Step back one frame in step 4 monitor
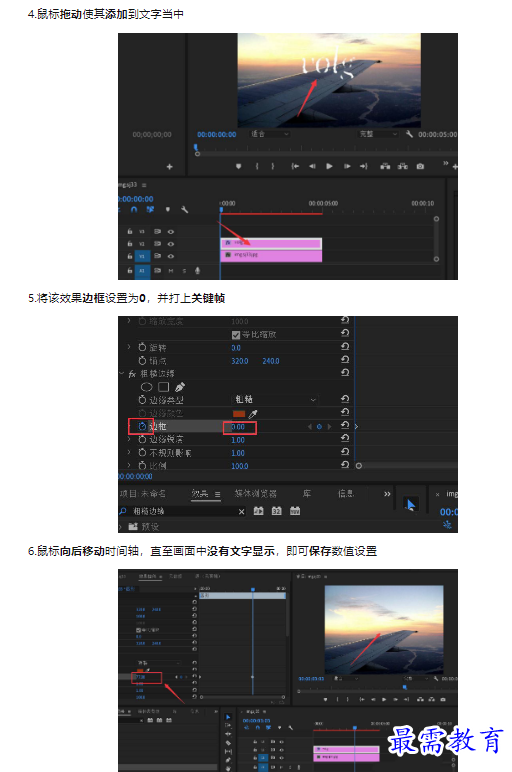Image resolution: width=512 pixels, height=772 pixels. [312, 166]
